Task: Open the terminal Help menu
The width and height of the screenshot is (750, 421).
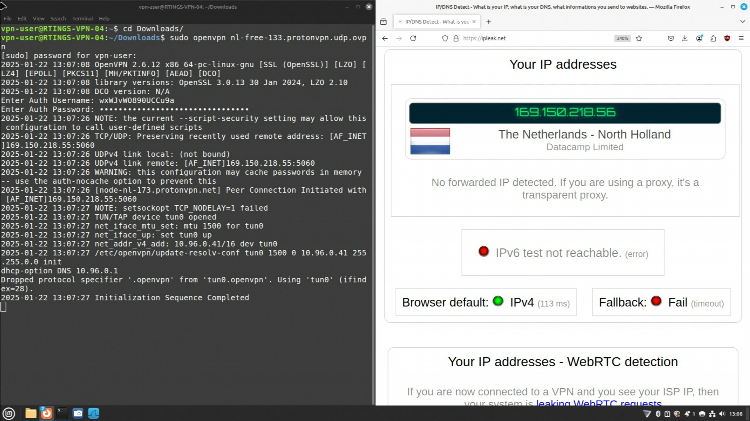Action: click(104, 19)
